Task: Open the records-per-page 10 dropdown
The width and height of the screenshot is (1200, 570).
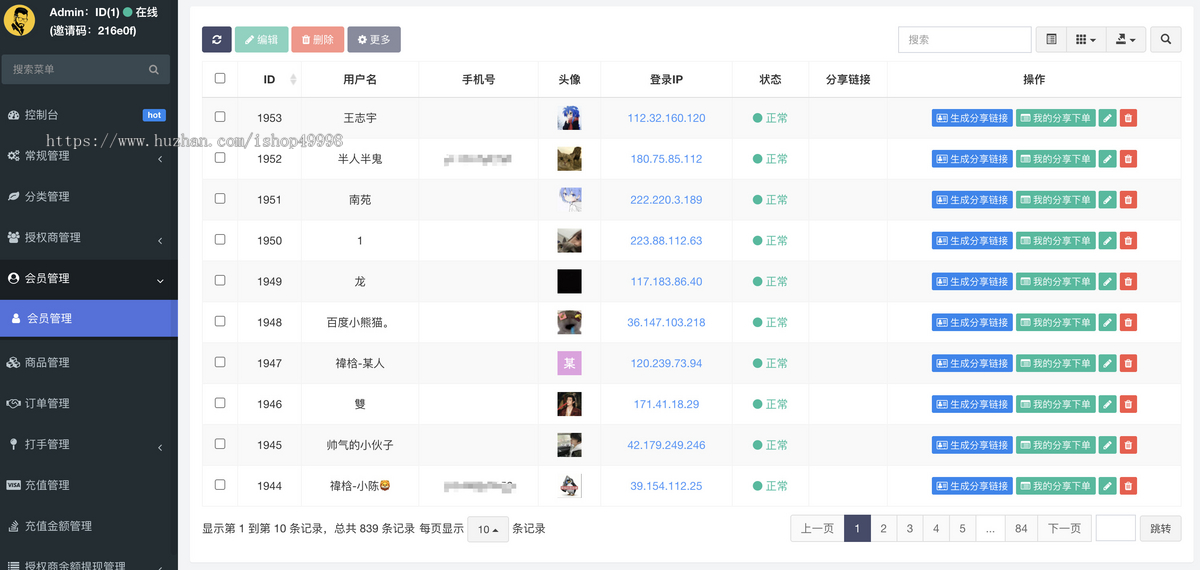Action: tap(488, 529)
